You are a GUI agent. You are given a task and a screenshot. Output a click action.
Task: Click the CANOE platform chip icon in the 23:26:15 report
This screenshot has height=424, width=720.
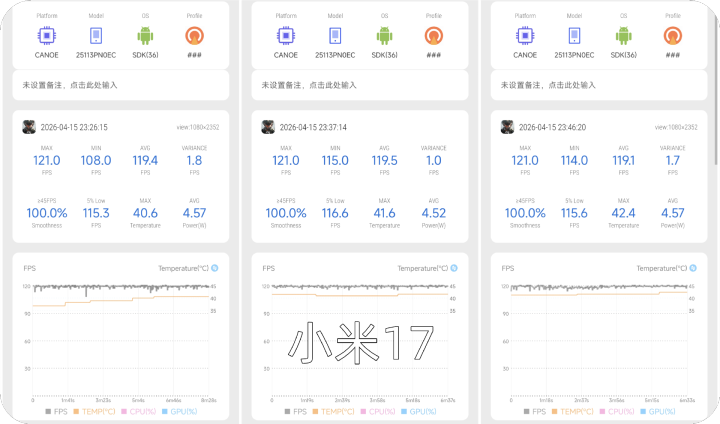[47, 35]
